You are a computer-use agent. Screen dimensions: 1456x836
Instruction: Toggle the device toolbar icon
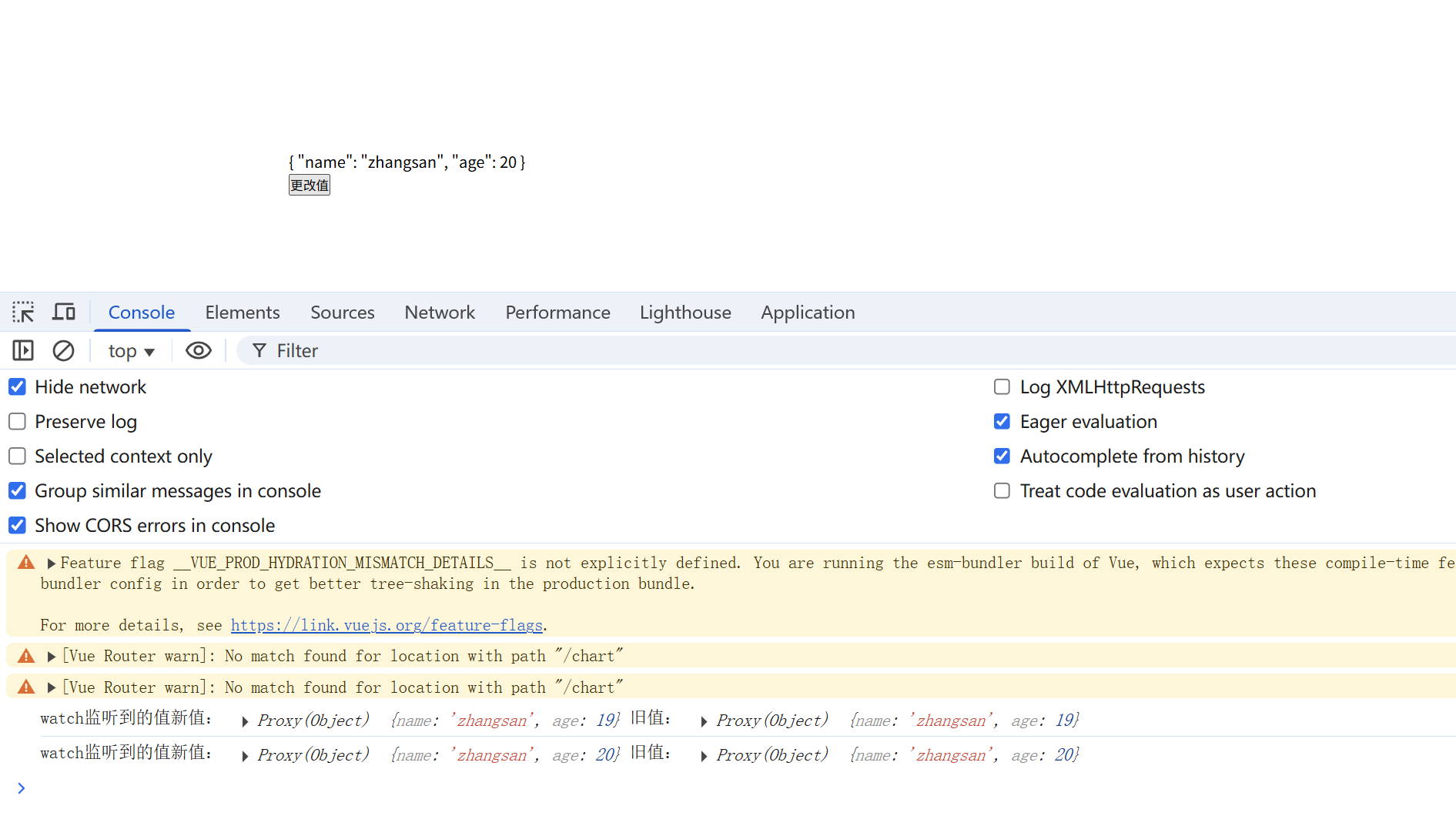click(x=64, y=312)
